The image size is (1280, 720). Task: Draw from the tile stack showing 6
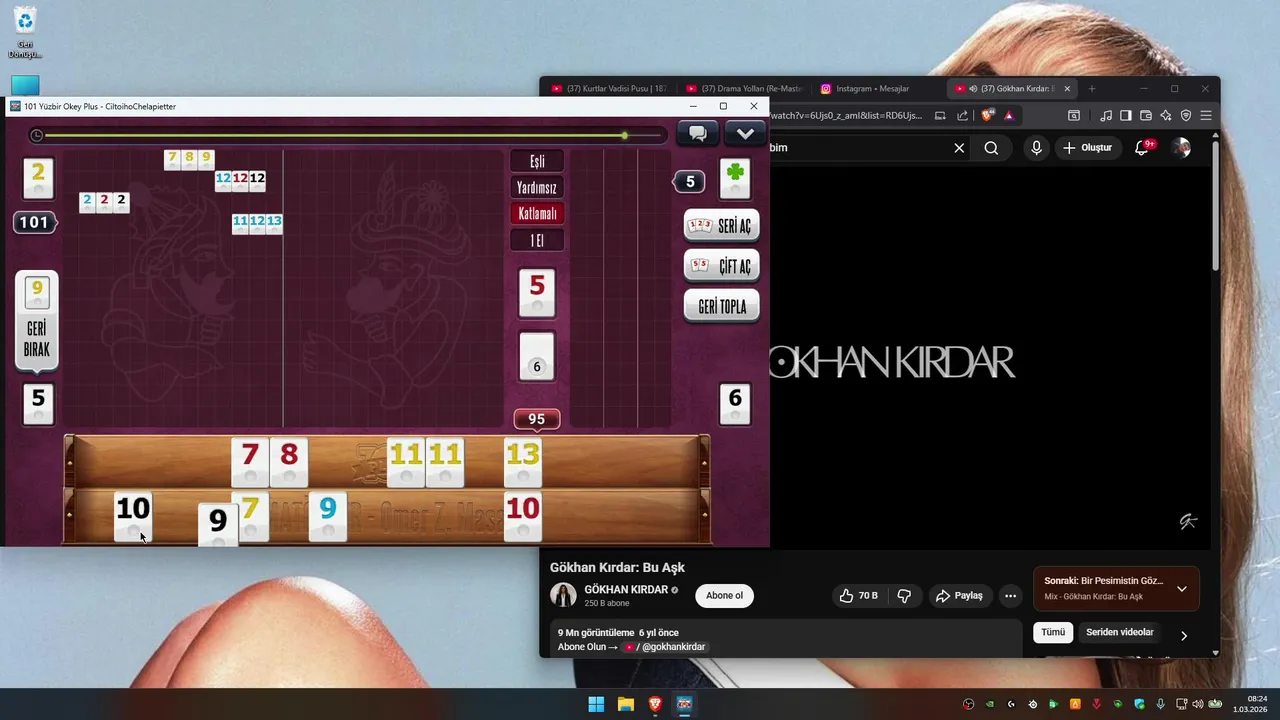(537, 357)
